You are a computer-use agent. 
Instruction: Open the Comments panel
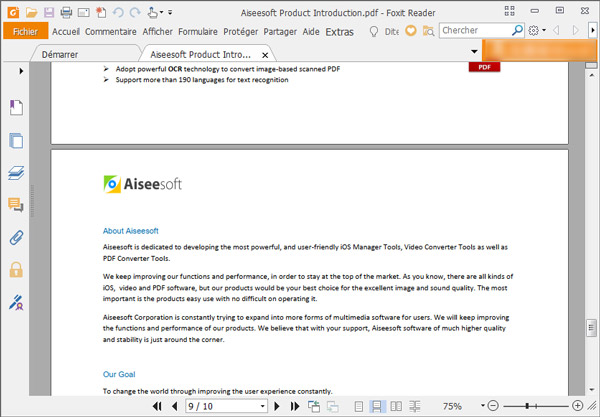point(16,205)
